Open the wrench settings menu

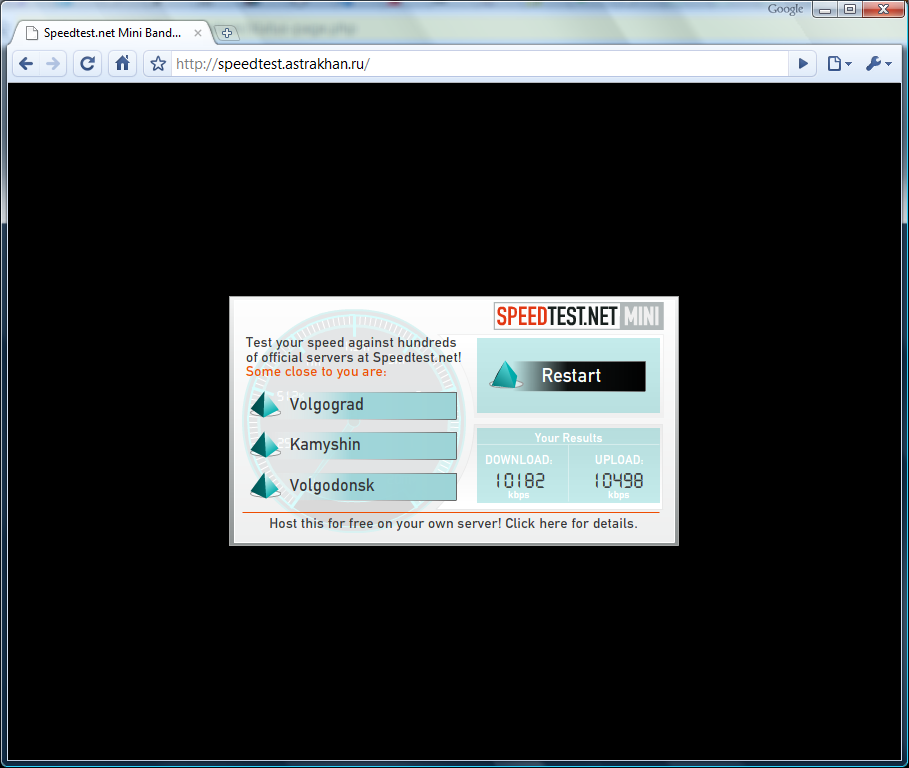878,64
